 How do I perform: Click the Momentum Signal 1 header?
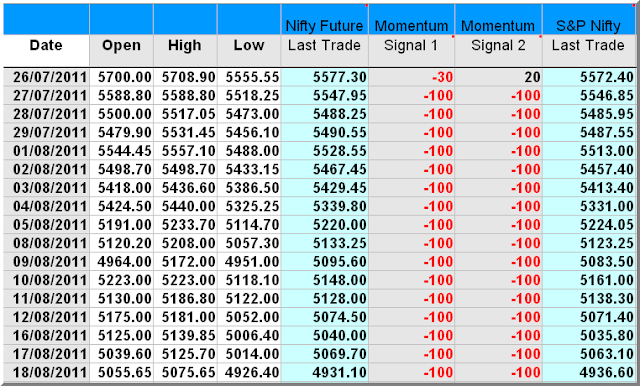pyautogui.click(x=411, y=35)
